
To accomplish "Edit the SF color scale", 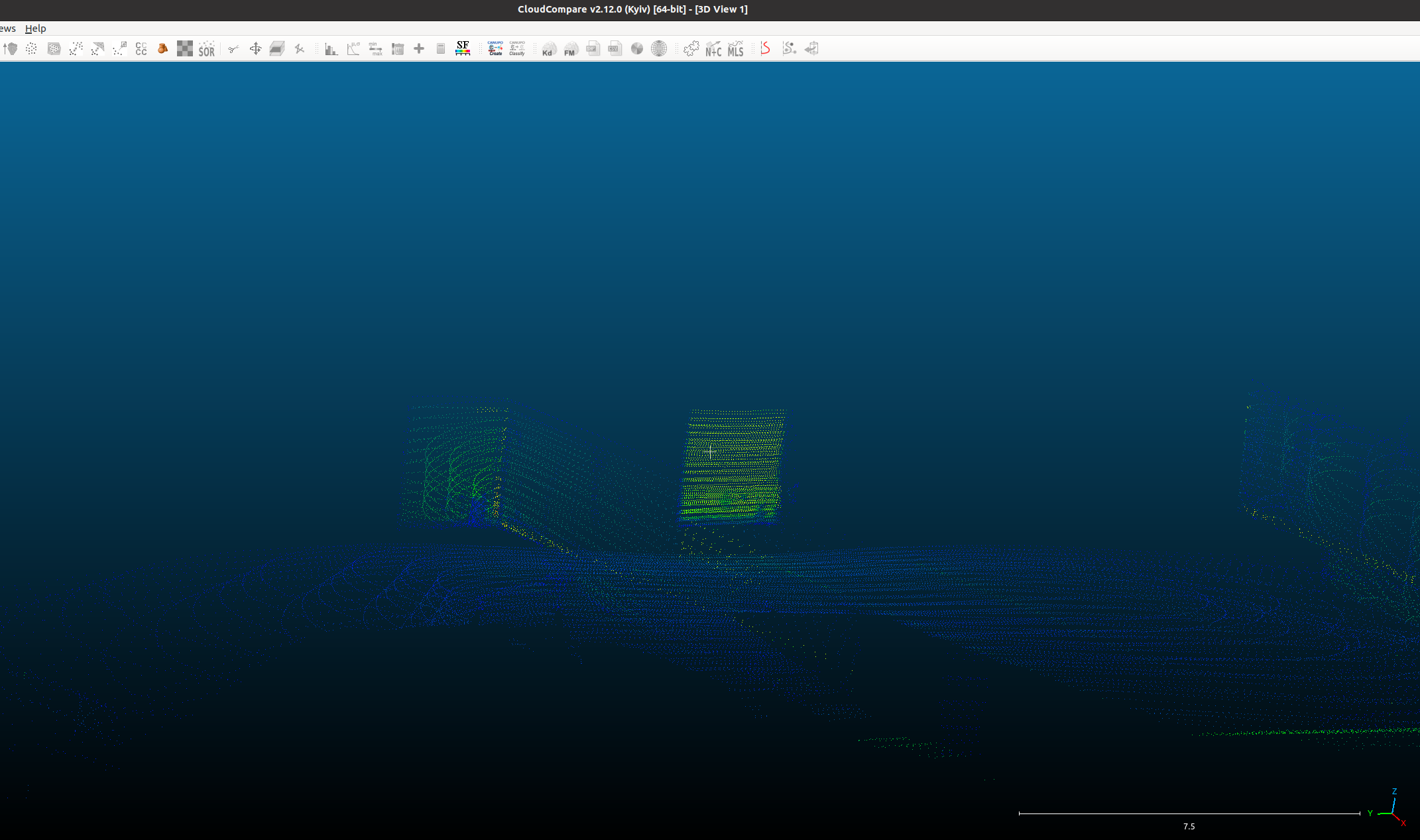I will pyautogui.click(x=462, y=48).
